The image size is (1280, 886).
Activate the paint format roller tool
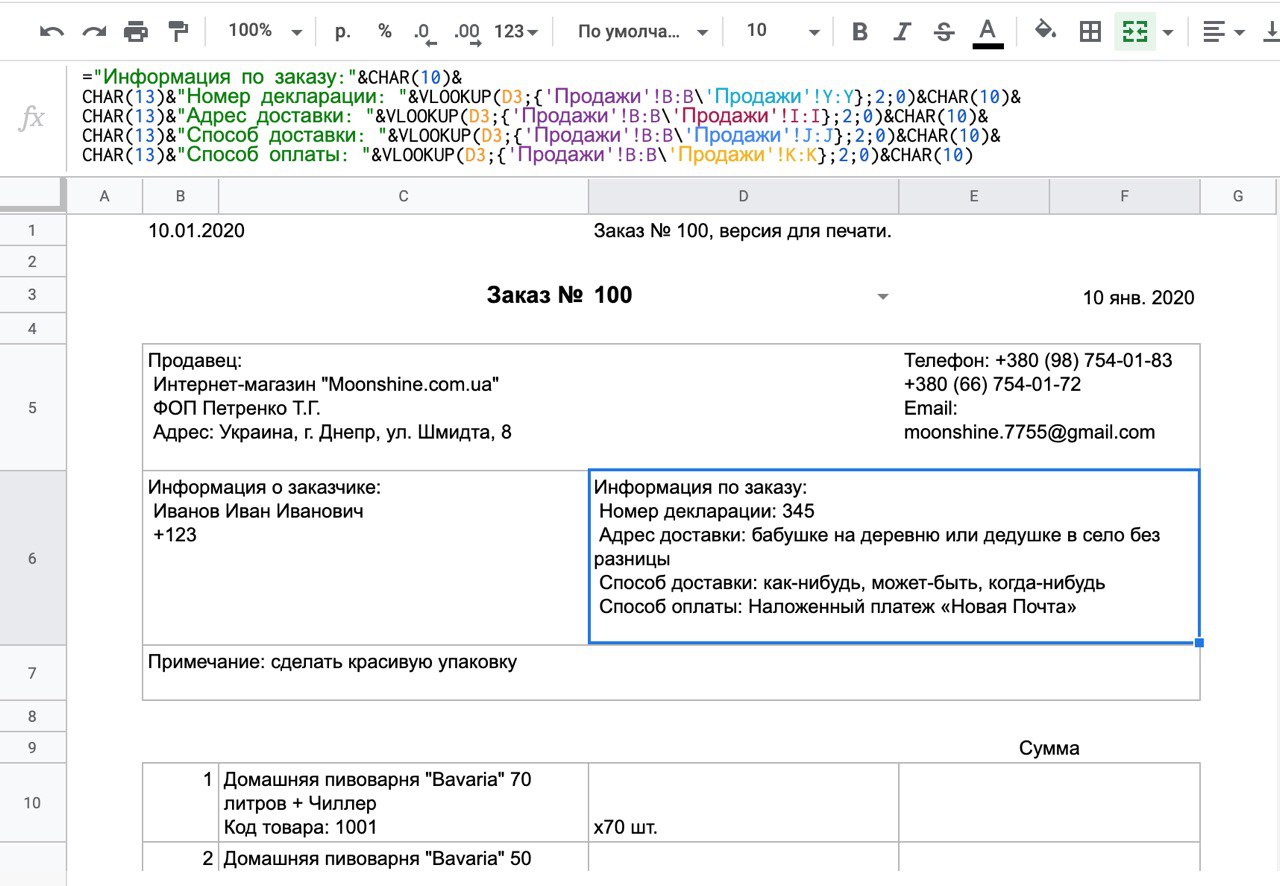[x=179, y=32]
